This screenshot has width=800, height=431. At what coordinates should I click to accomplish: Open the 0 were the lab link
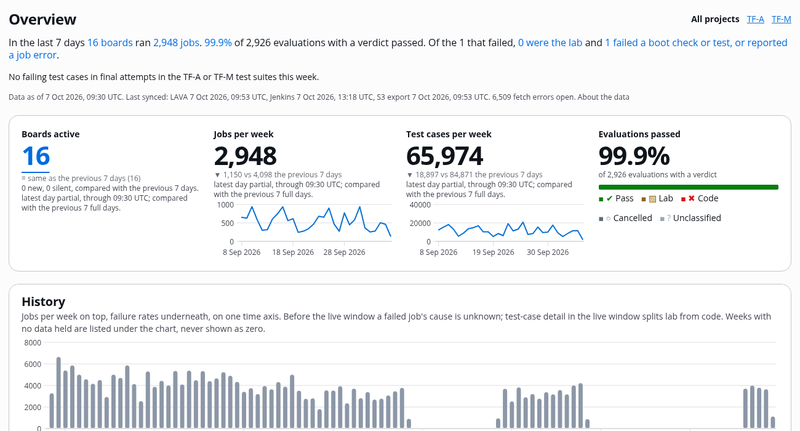tap(550, 43)
